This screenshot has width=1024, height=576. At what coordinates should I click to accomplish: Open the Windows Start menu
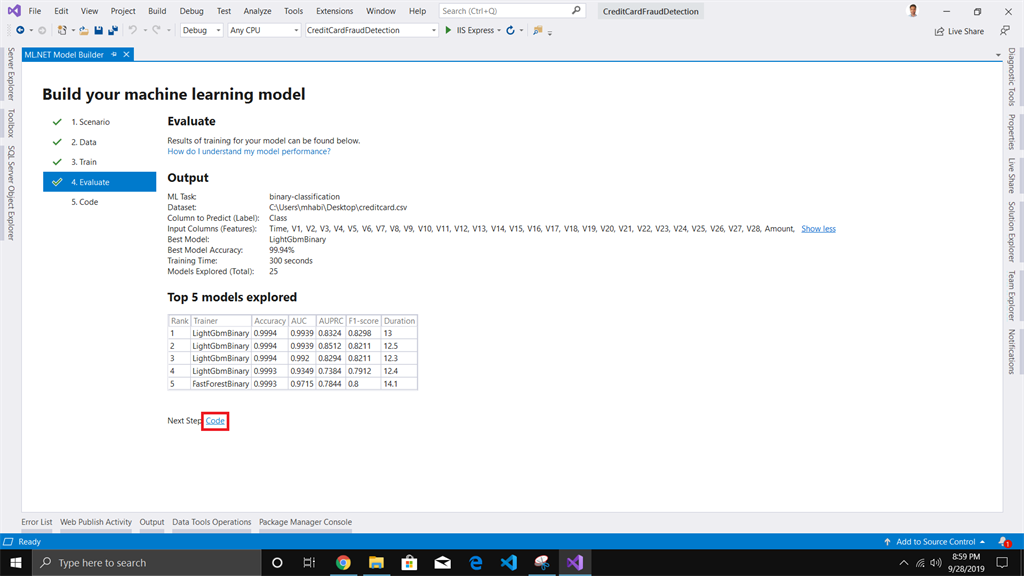(16, 562)
